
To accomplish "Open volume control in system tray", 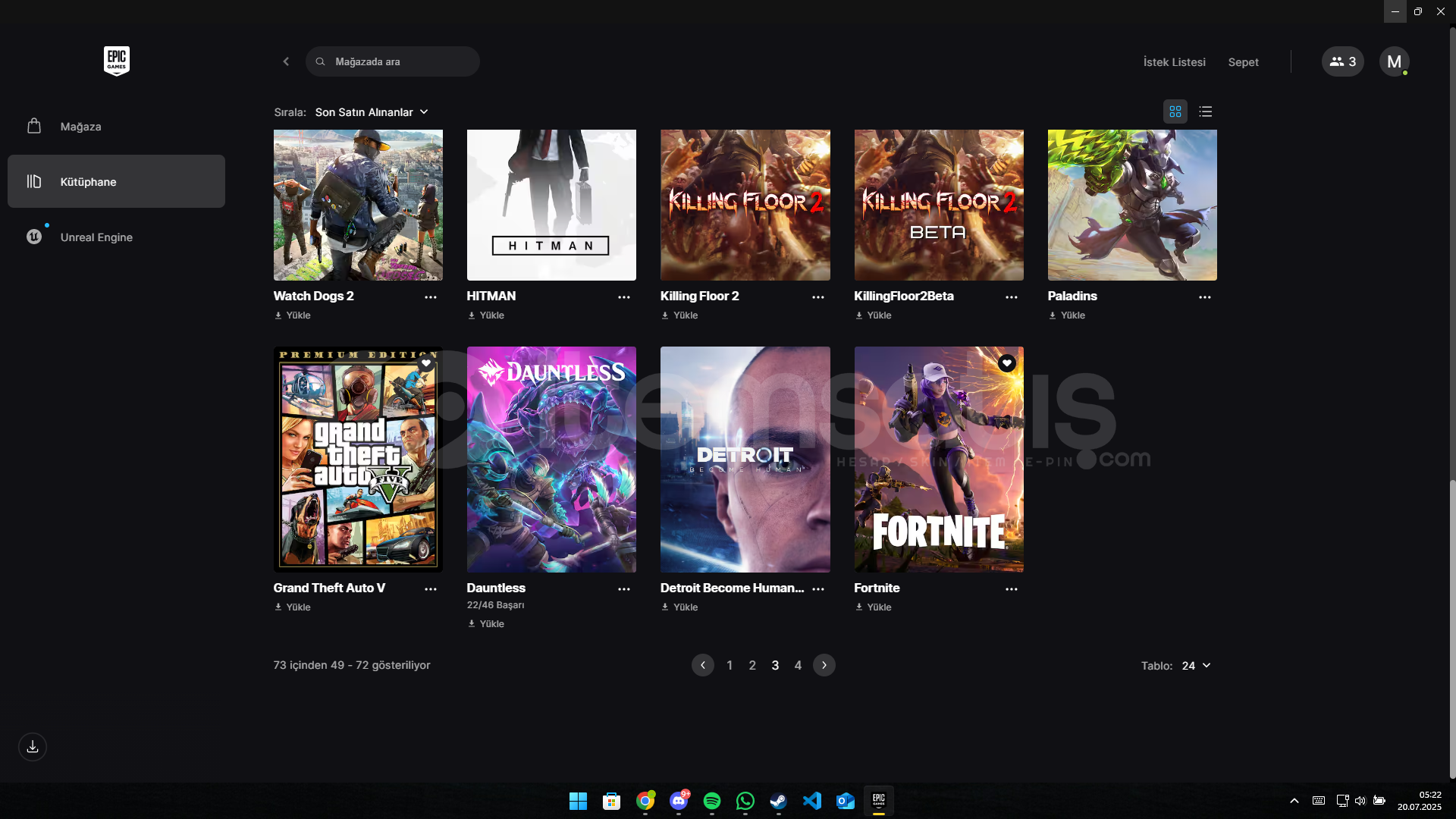I will 1360,801.
